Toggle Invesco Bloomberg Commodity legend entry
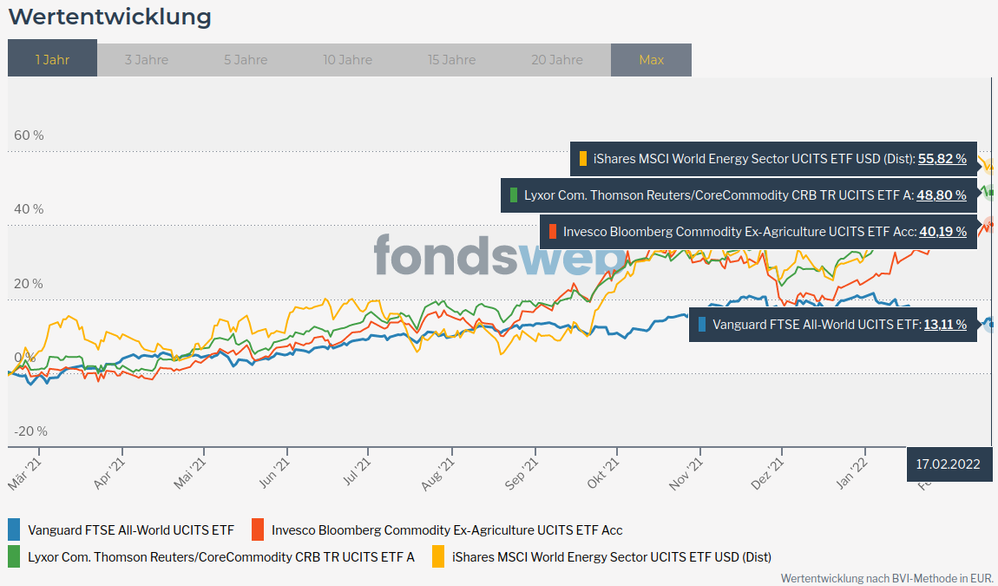 [x=446, y=530]
